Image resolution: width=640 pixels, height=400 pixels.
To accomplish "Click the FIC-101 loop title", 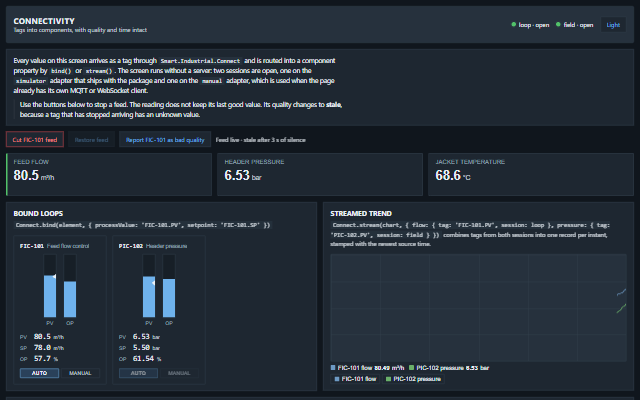I will (x=32, y=246).
